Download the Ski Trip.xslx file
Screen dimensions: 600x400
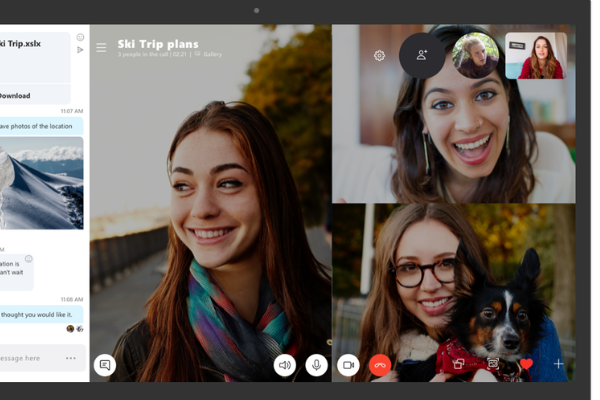tap(15, 96)
